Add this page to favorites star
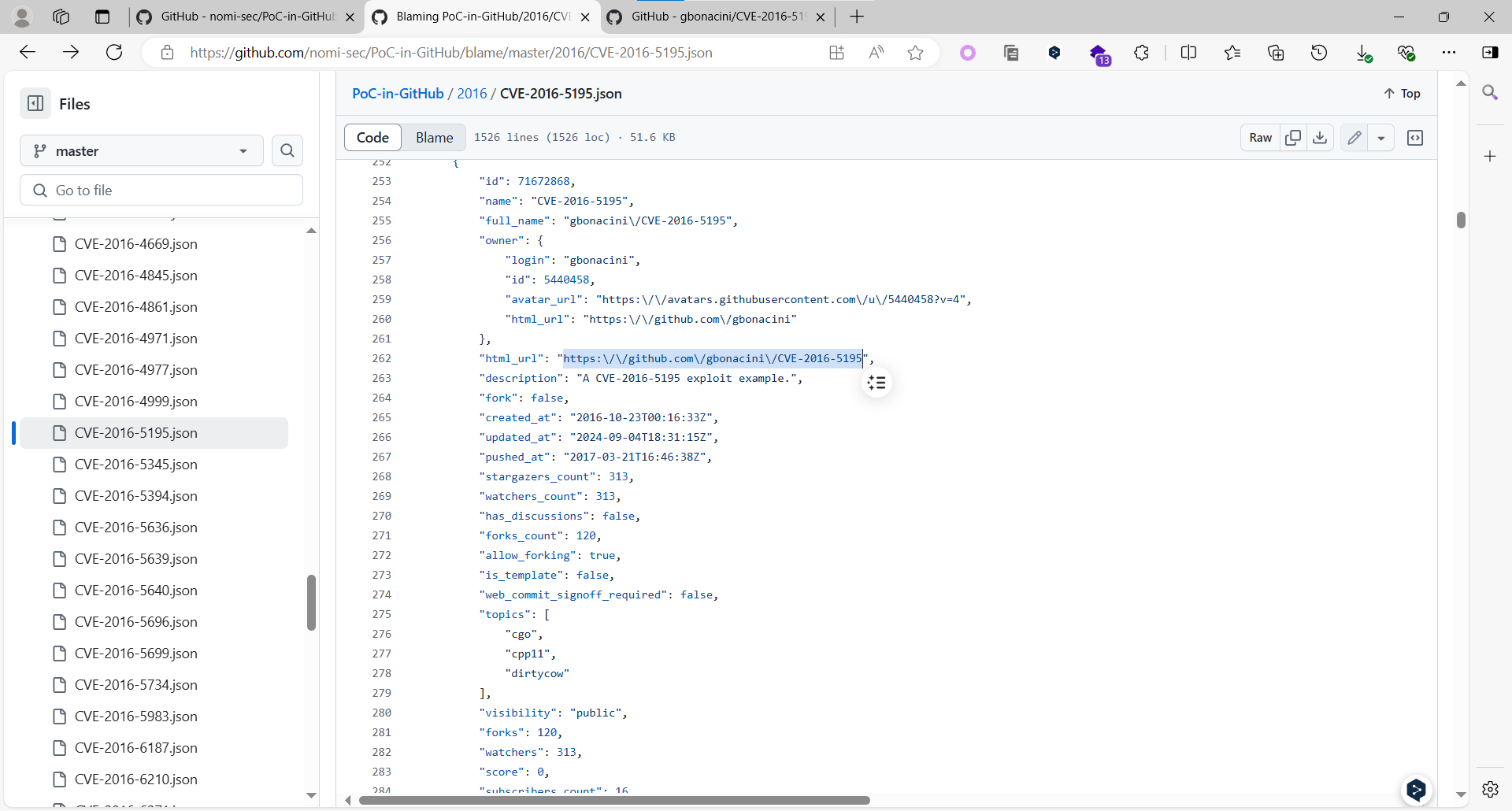This screenshot has width=1512, height=811. point(915,53)
